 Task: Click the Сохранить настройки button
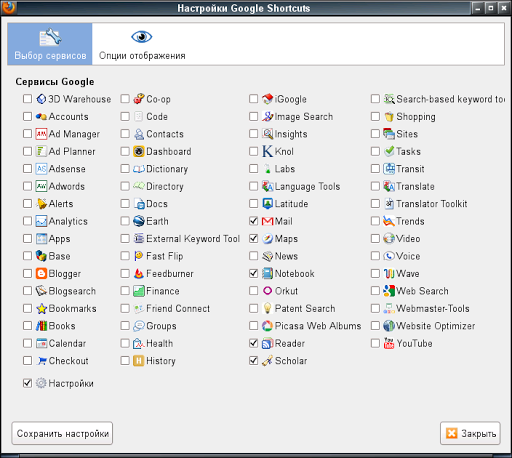click(x=62, y=433)
